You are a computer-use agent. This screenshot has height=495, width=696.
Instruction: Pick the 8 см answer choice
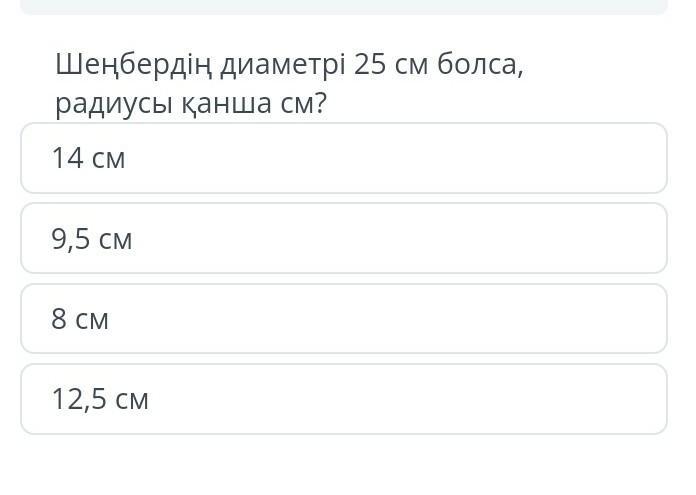[x=343, y=319]
